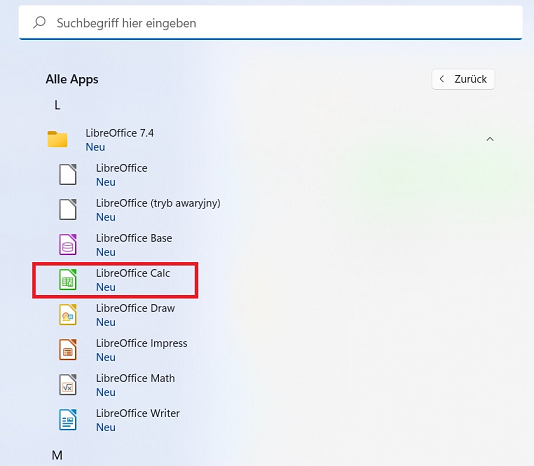Select the LibreOffice 7.4 folder label
Image resolution: width=534 pixels, height=466 pixels.
click(120, 133)
